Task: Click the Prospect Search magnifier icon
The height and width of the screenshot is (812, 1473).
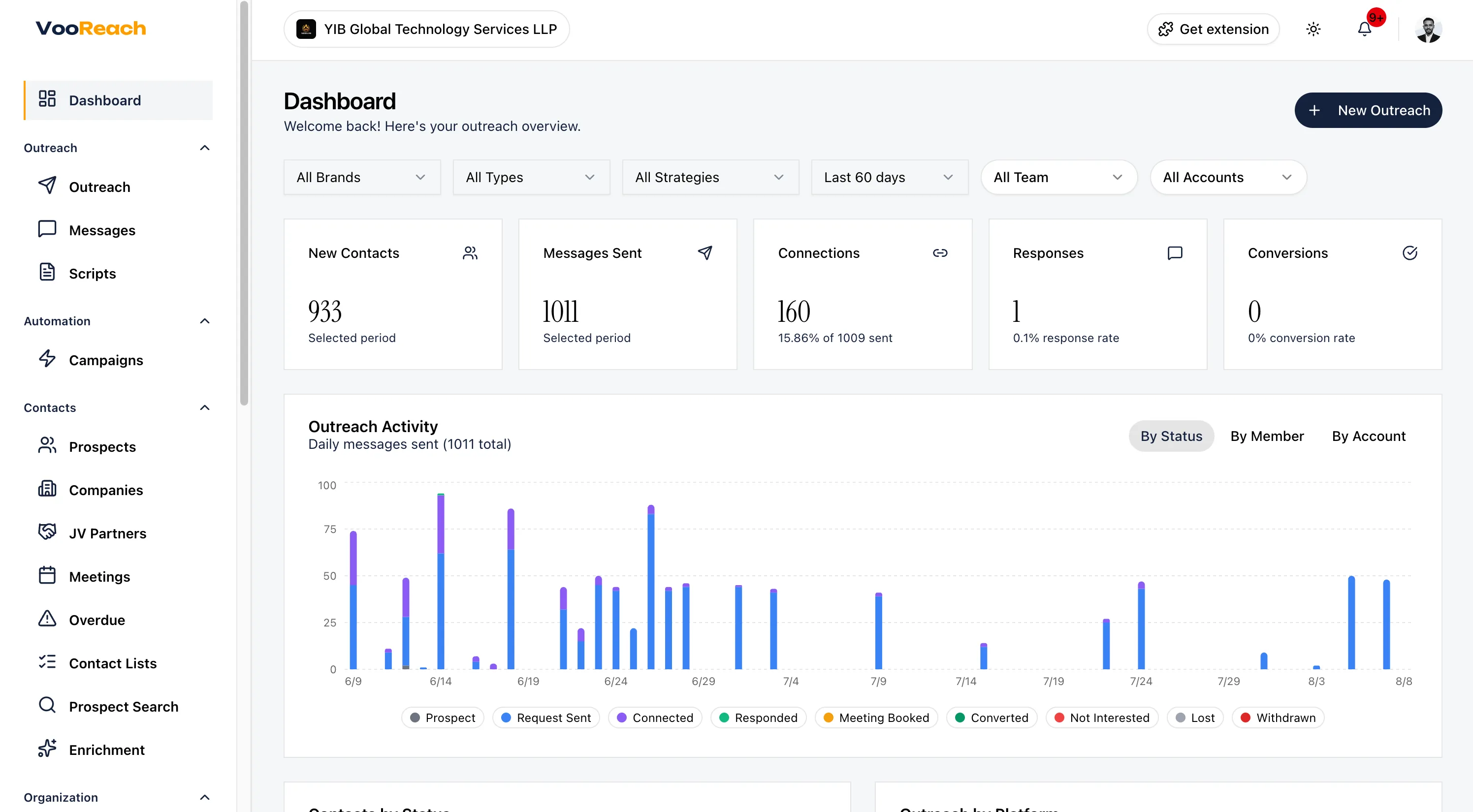Action: (x=47, y=705)
